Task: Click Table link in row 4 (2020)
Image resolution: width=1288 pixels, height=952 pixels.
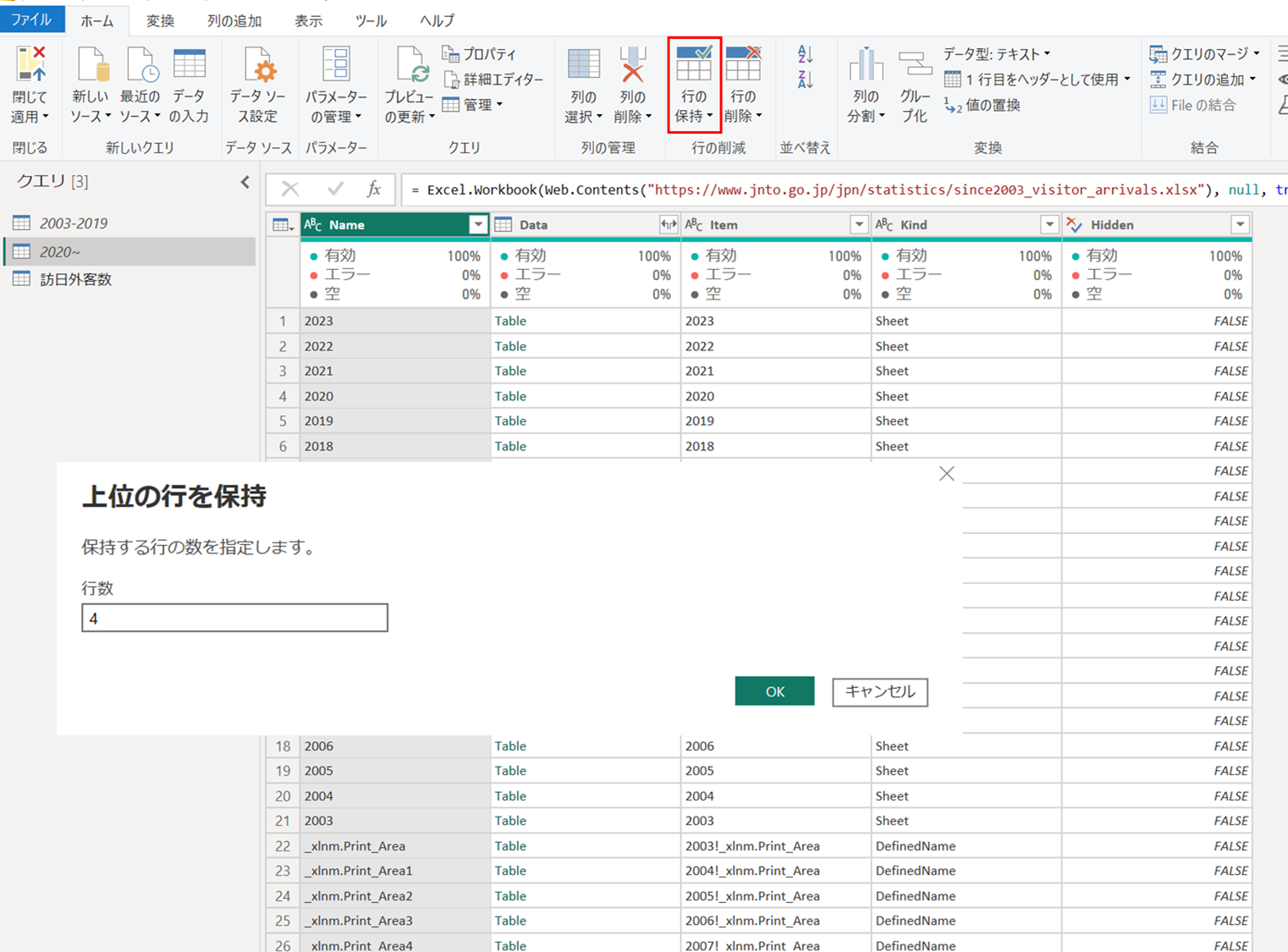Action: pos(510,396)
